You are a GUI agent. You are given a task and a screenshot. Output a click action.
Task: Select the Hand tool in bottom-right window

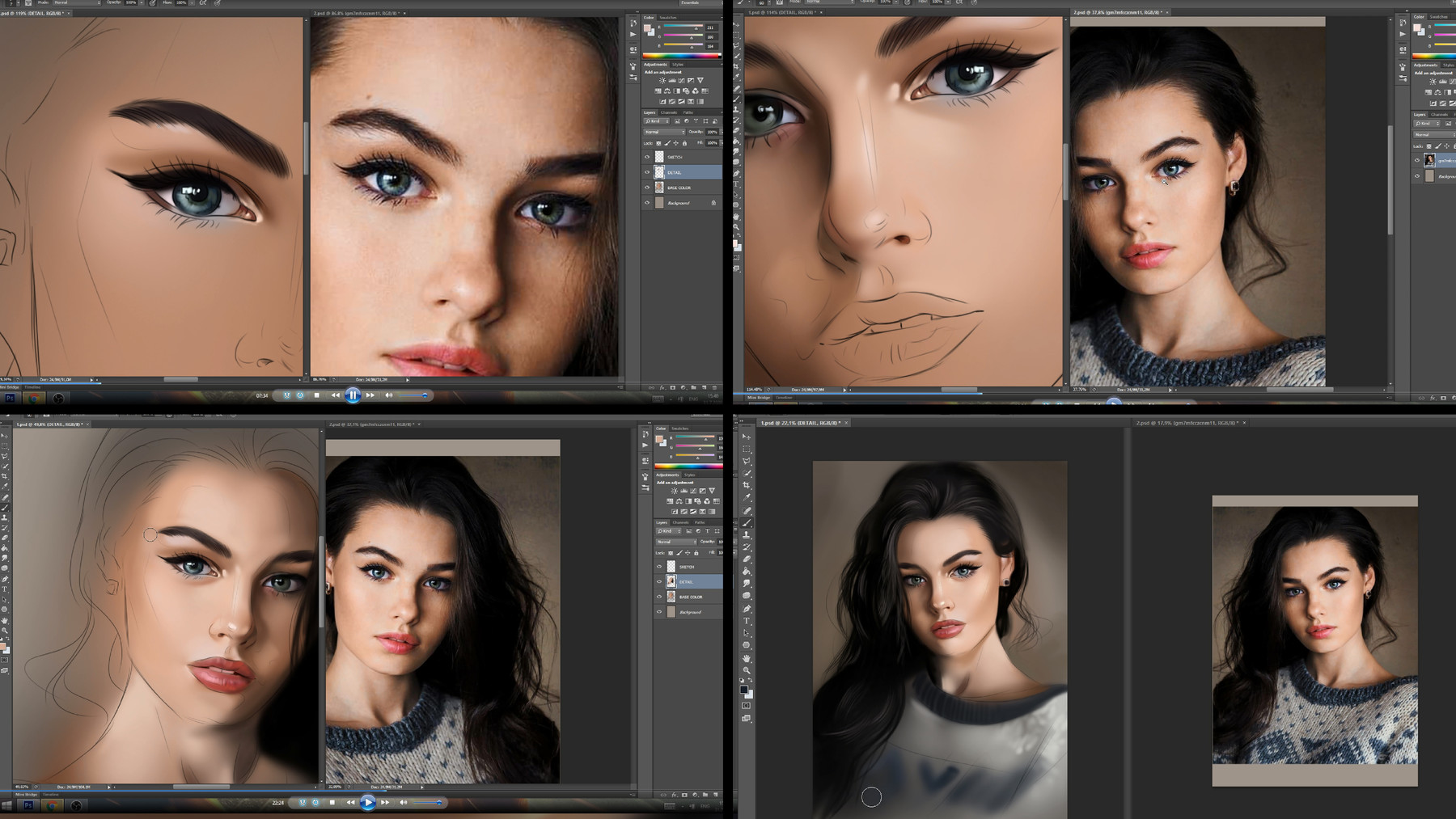click(746, 658)
